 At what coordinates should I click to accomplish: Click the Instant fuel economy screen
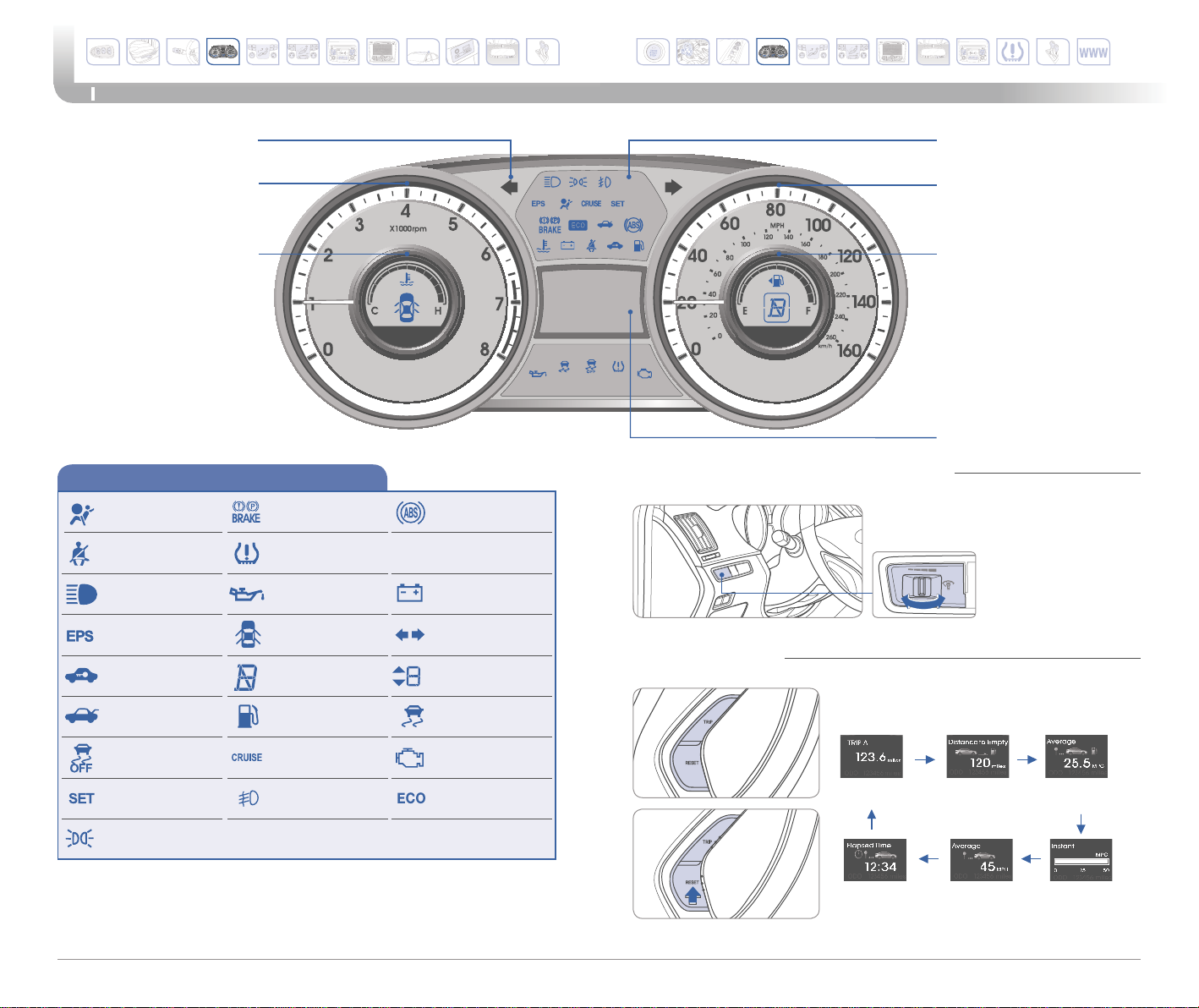[x=1081, y=860]
